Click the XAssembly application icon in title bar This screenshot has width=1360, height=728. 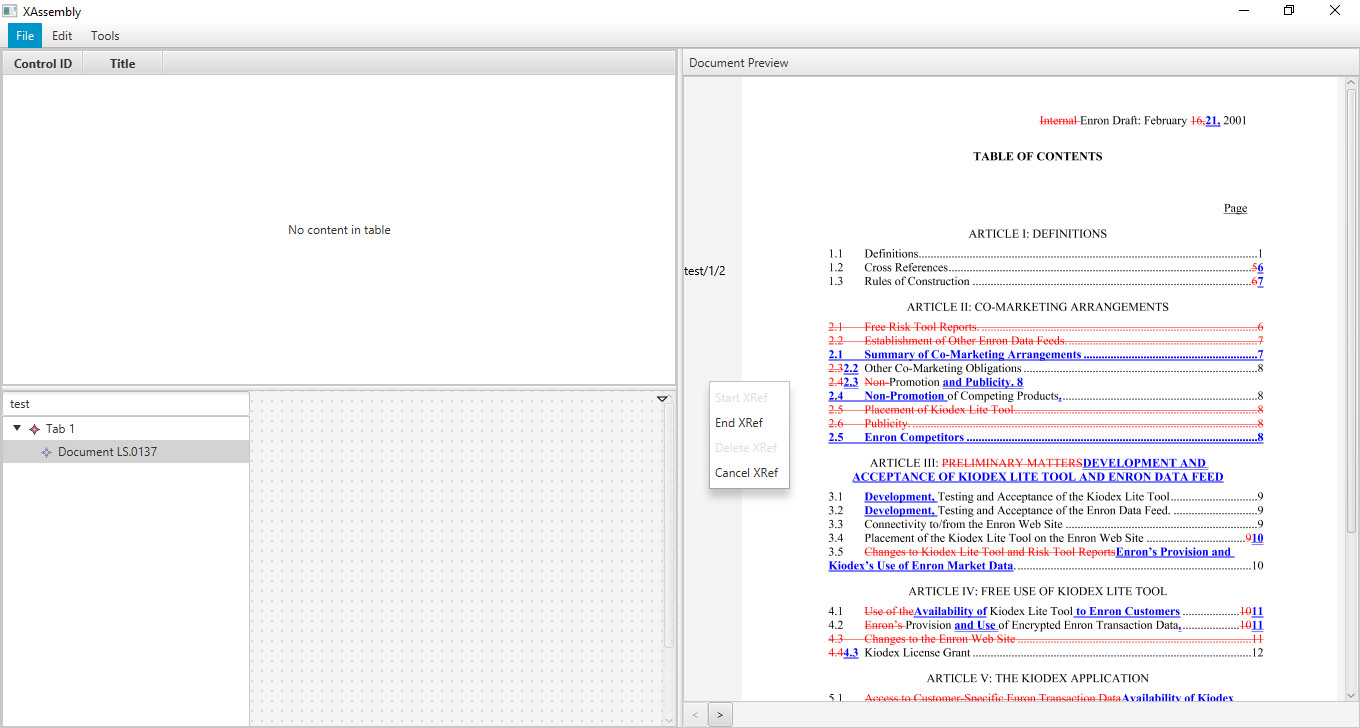pyautogui.click(x=10, y=11)
